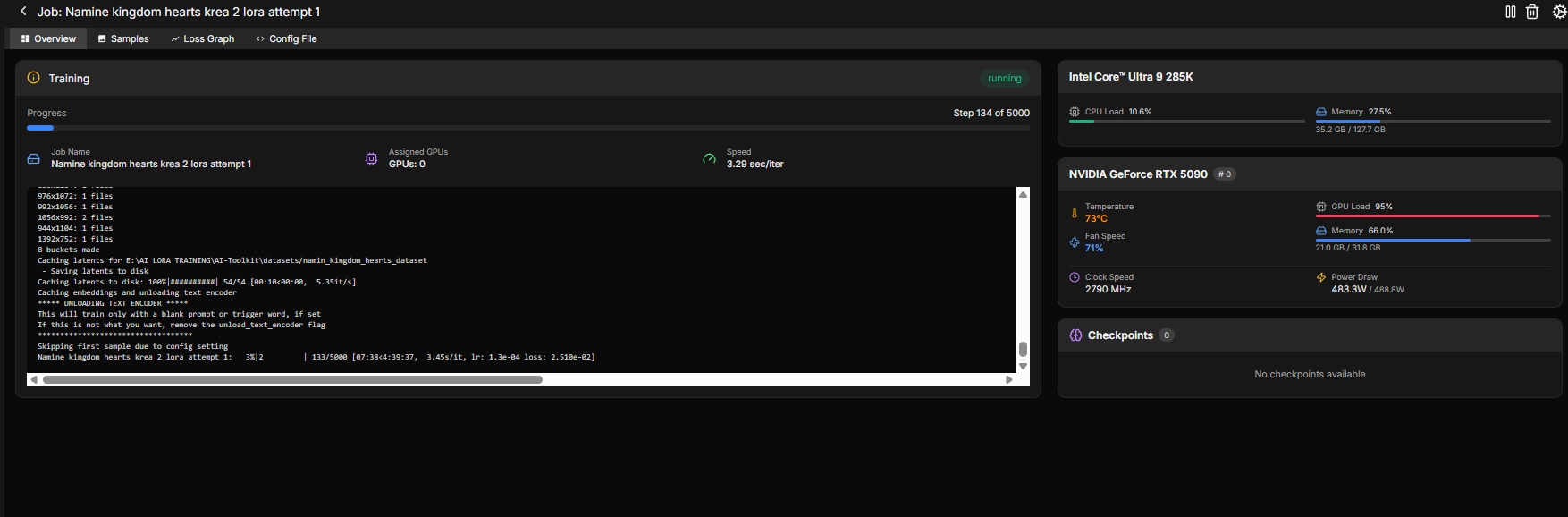Click the GPUs: 0 value
Image resolution: width=1568 pixels, height=517 pixels.
[407, 164]
